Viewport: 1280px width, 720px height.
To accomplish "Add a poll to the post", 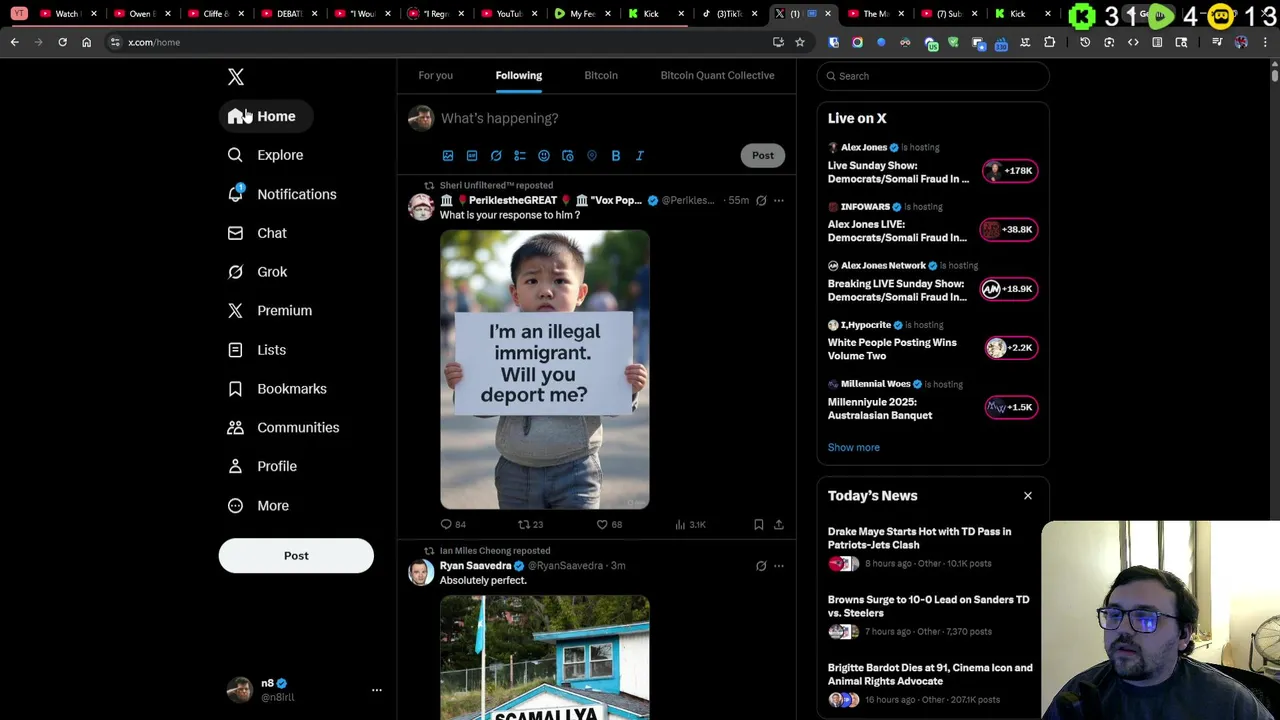I will pyautogui.click(x=520, y=156).
